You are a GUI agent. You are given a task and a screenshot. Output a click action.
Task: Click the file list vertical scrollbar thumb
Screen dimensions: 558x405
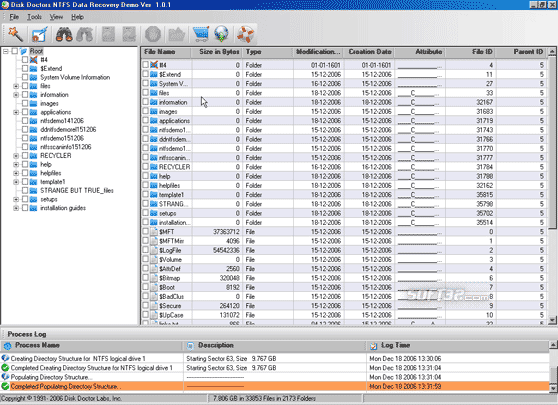[x=552, y=142]
